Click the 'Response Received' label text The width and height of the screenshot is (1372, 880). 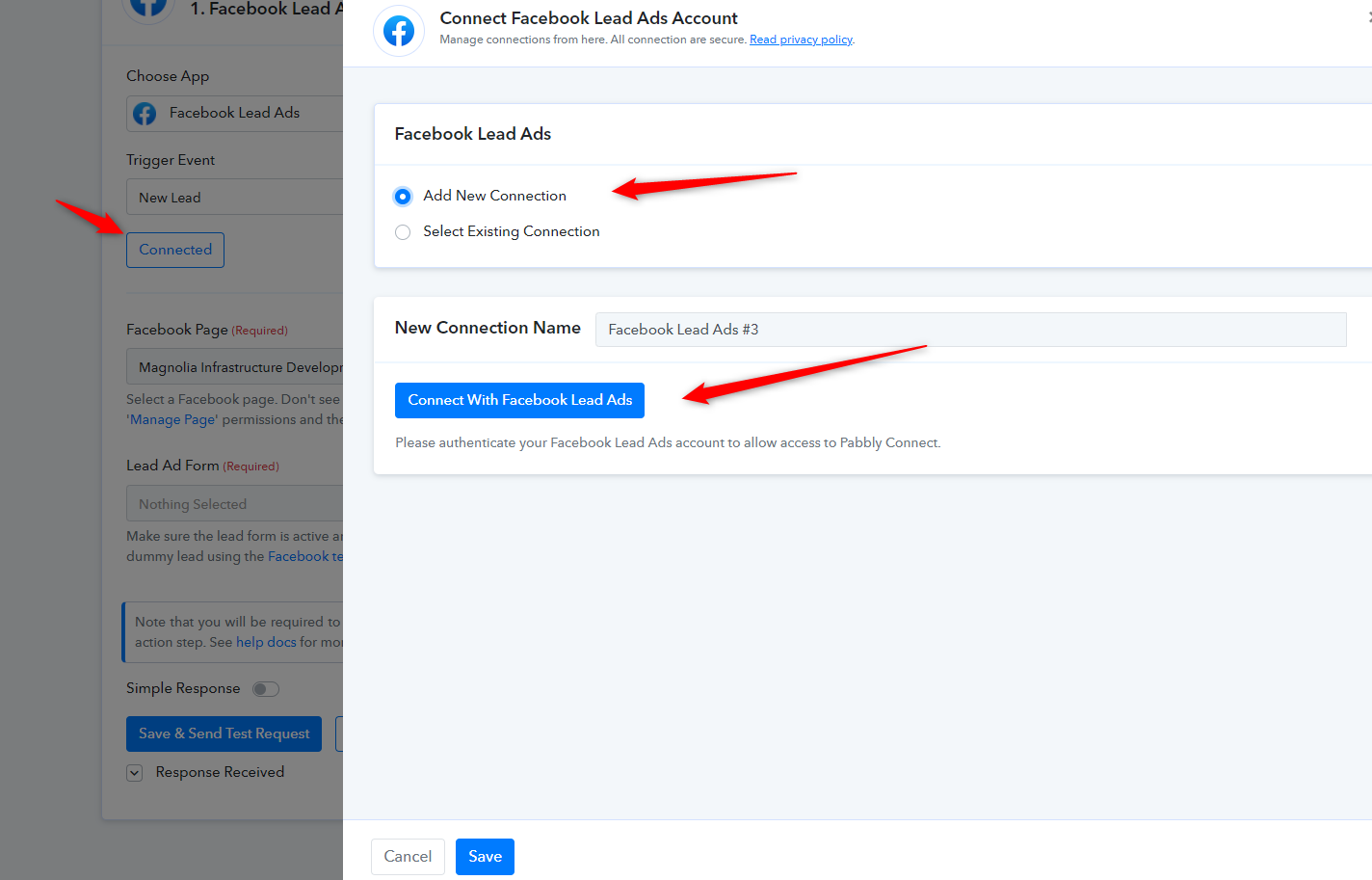point(220,772)
